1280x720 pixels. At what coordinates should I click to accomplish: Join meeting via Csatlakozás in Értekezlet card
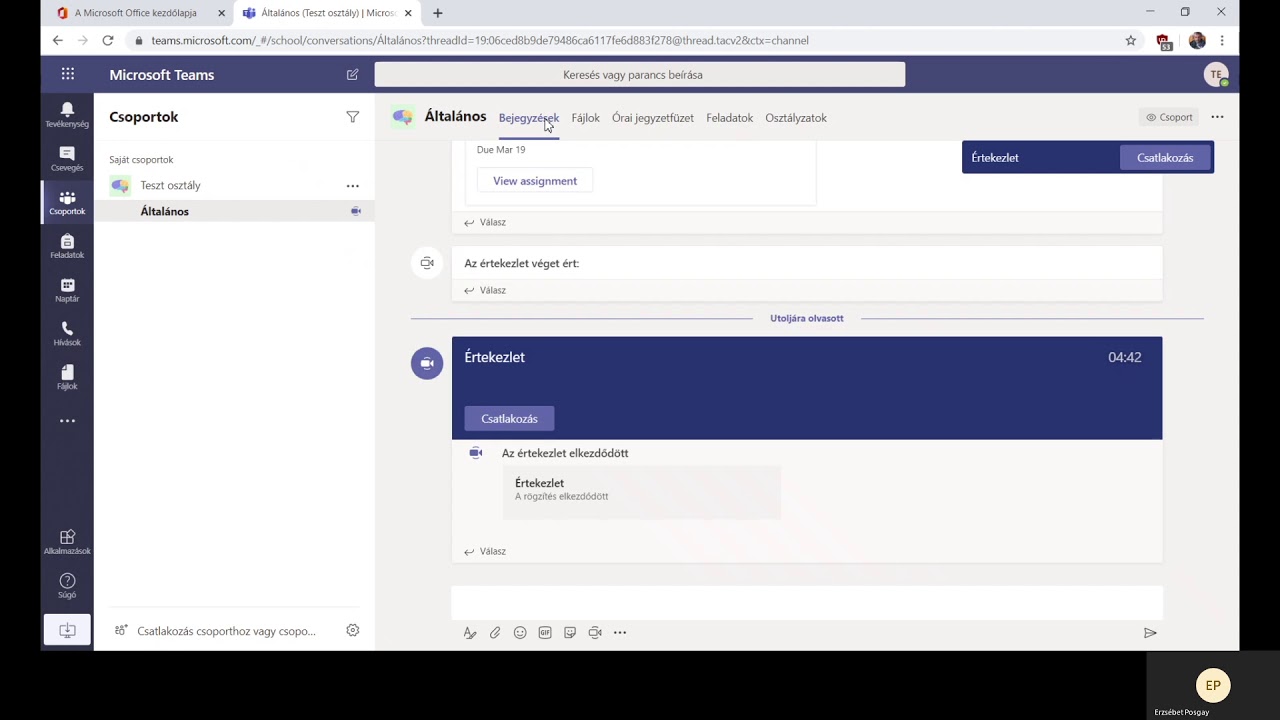(x=509, y=419)
